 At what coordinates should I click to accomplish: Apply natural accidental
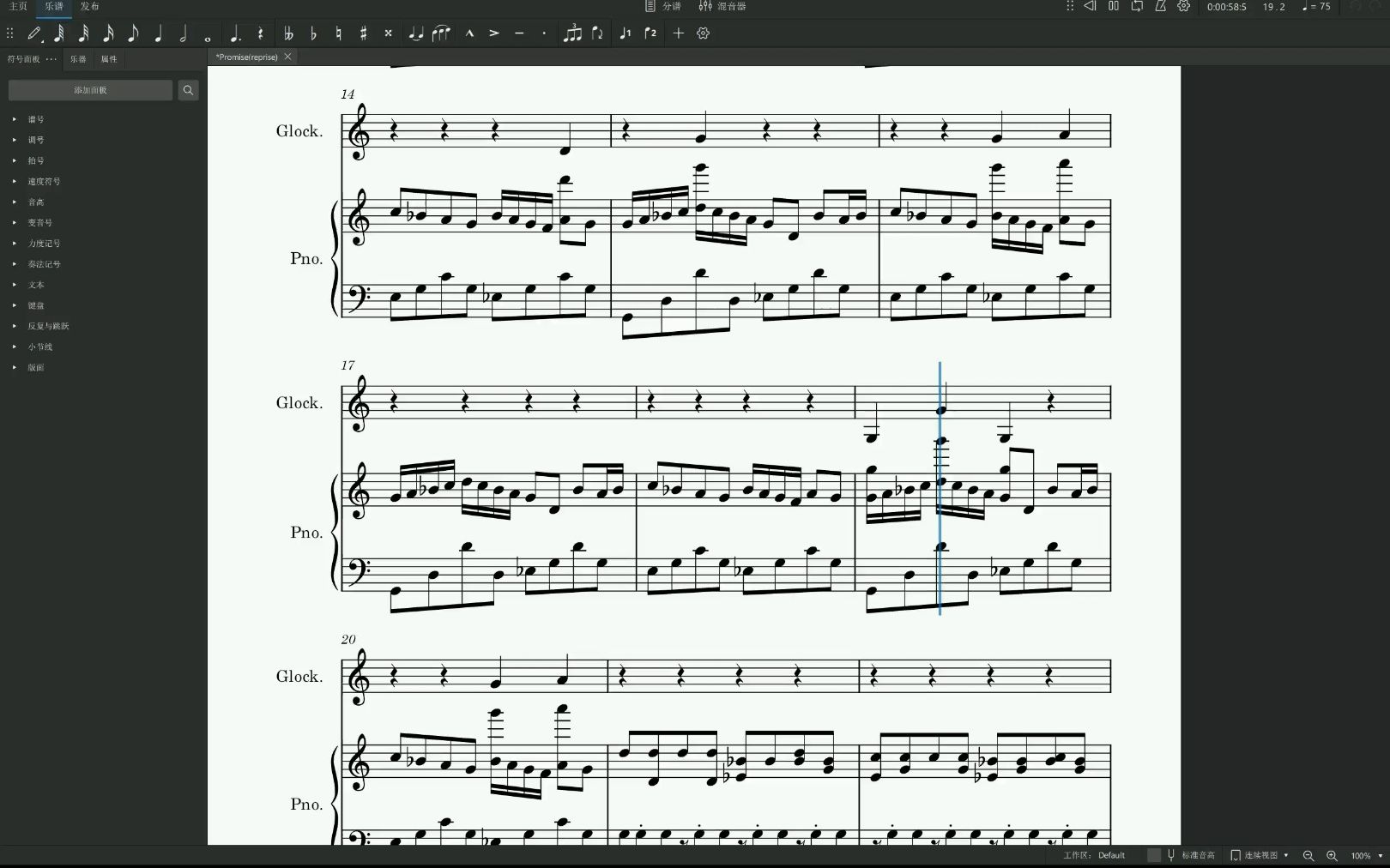coord(338,33)
